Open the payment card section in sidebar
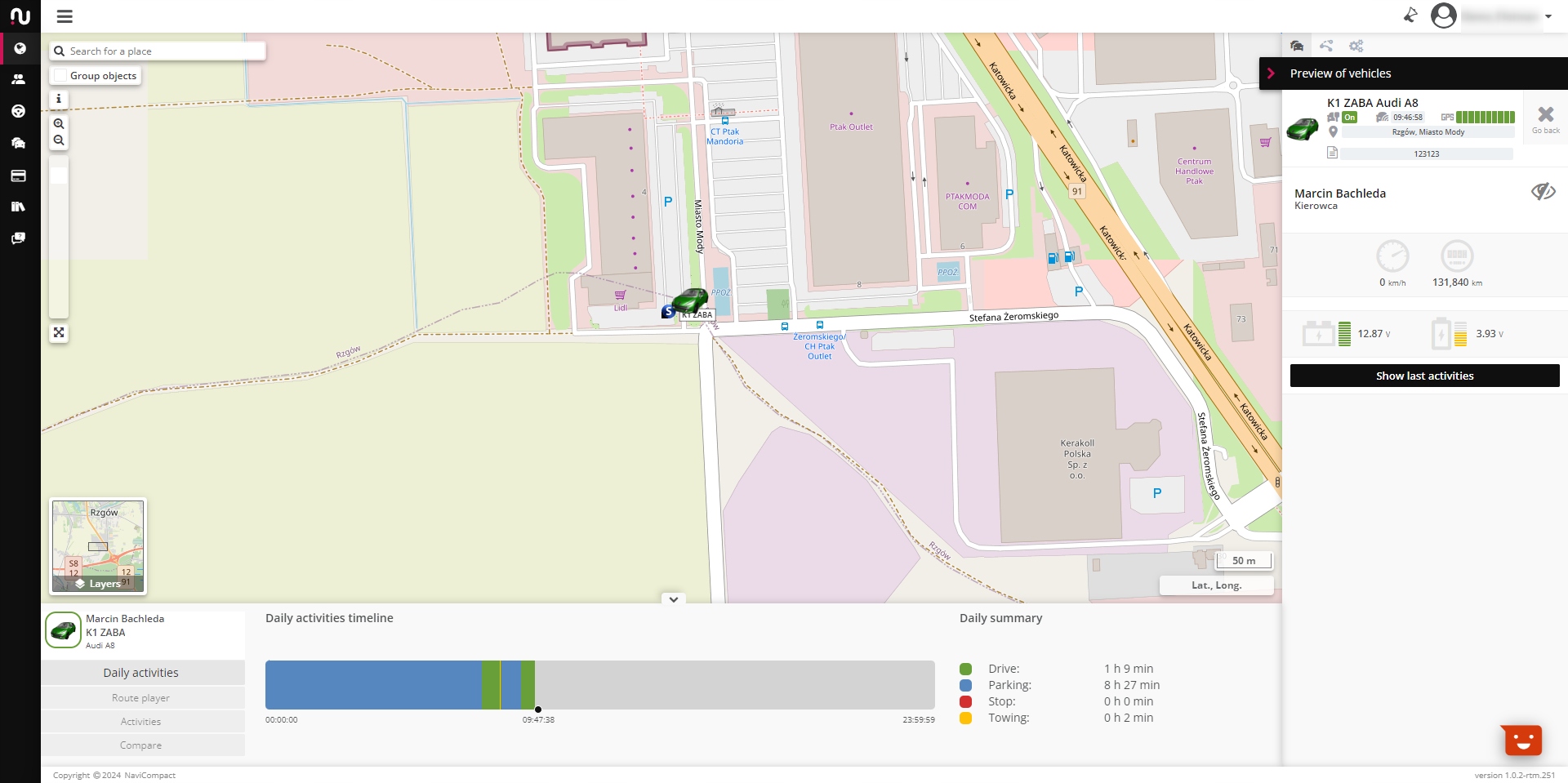This screenshot has width=1568, height=783. (x=19, y=176)
